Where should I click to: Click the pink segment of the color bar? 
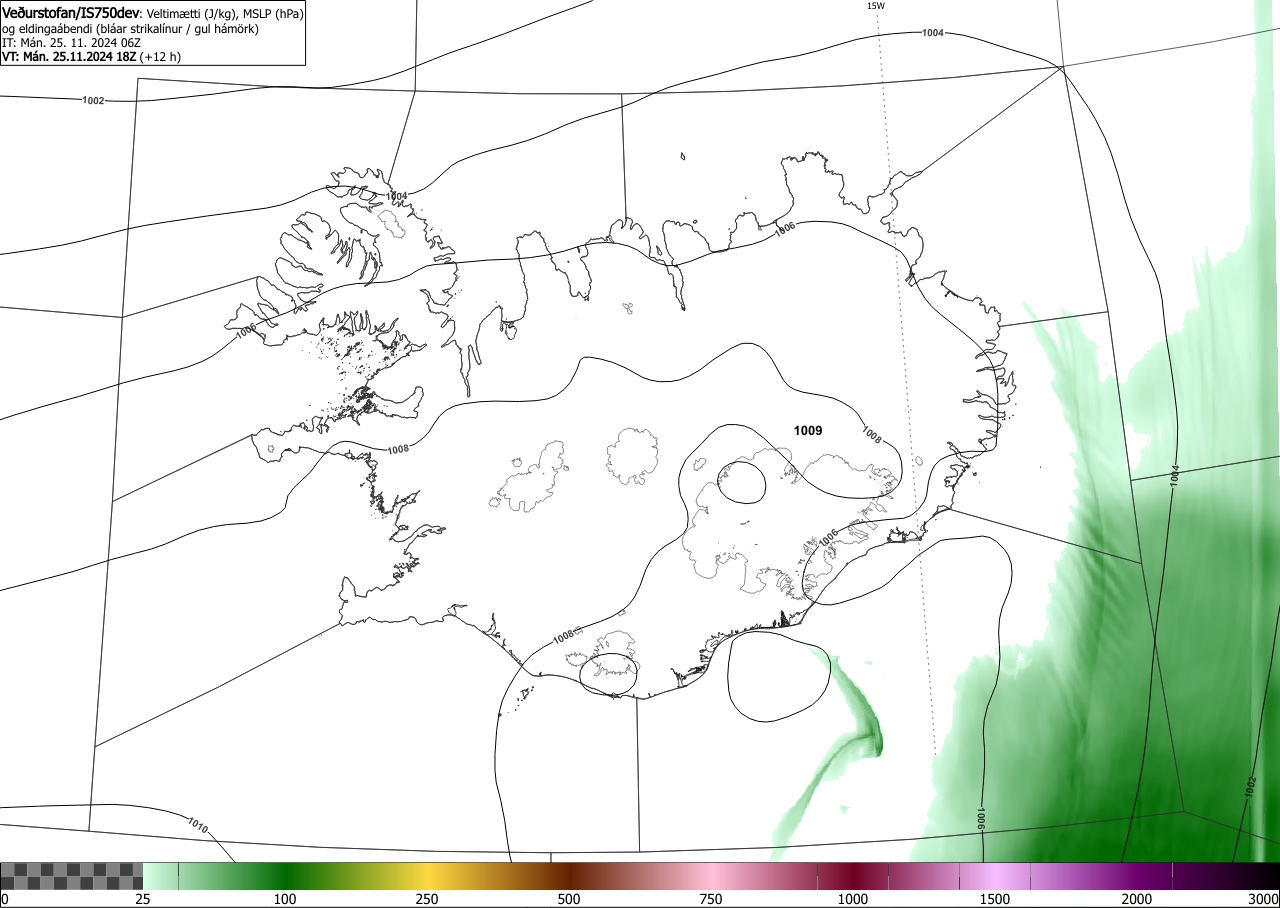(711, 876)
